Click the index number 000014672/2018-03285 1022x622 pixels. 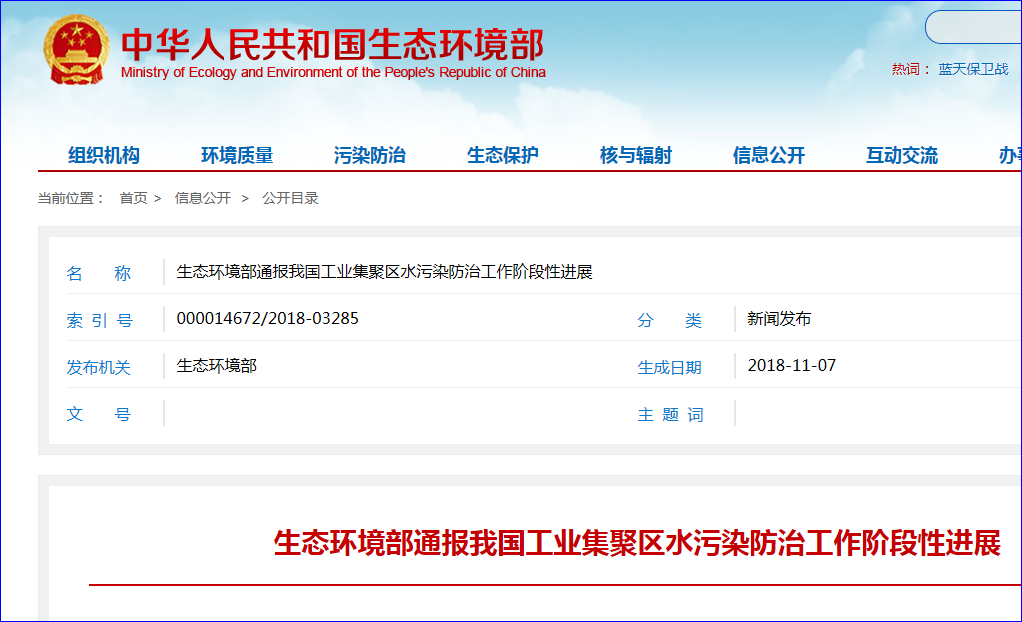[267, 319]
